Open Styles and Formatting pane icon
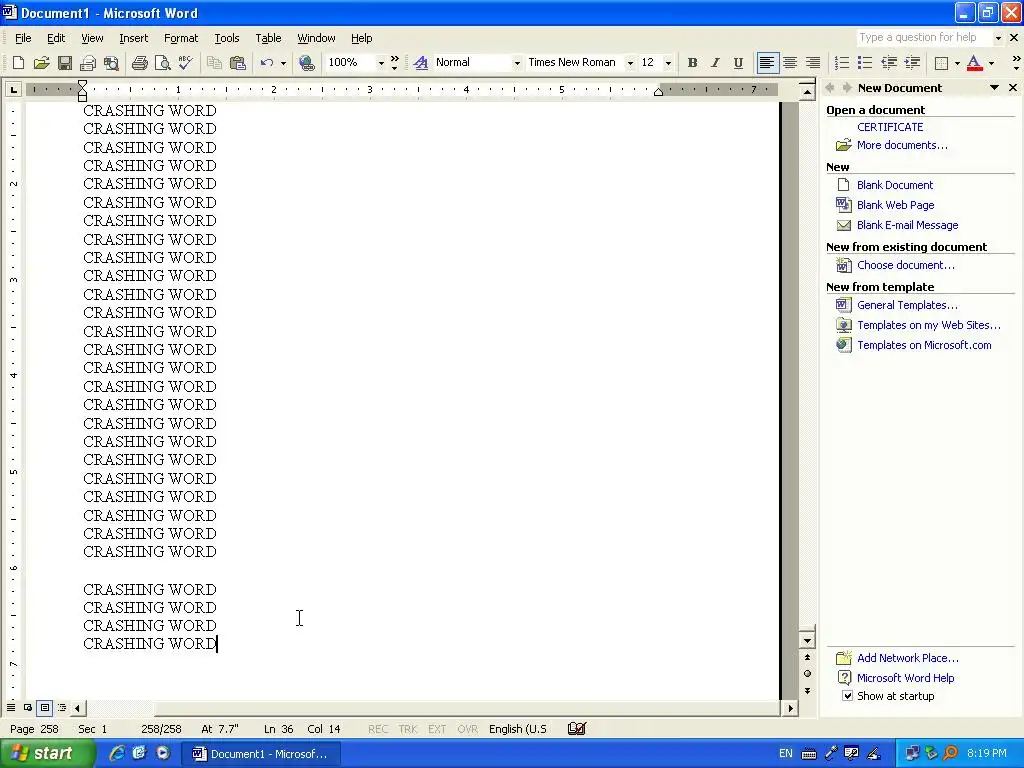 (421, 63)
